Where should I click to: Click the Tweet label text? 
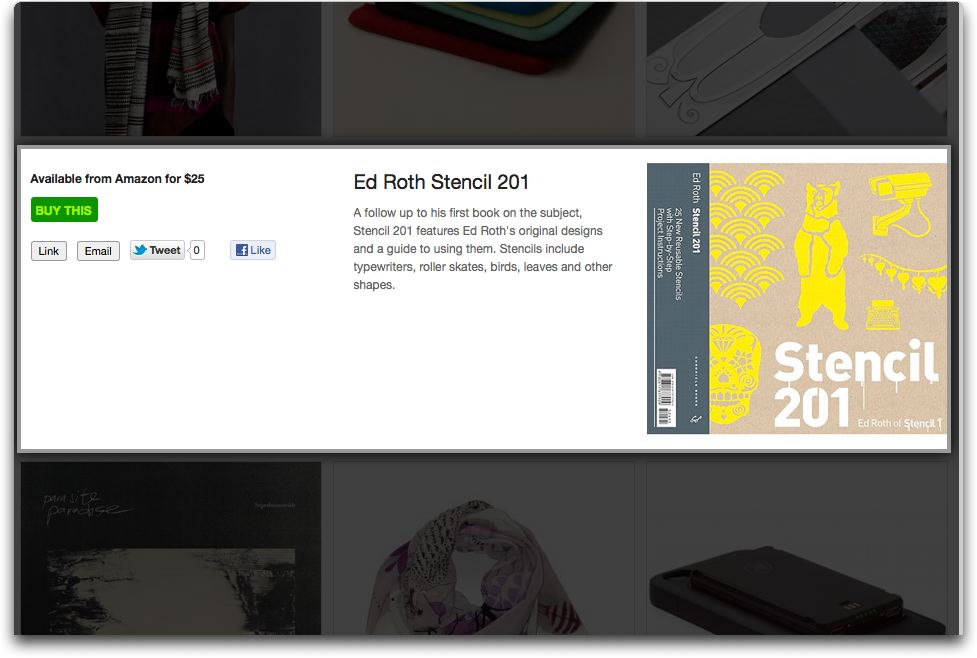(165, 251)
